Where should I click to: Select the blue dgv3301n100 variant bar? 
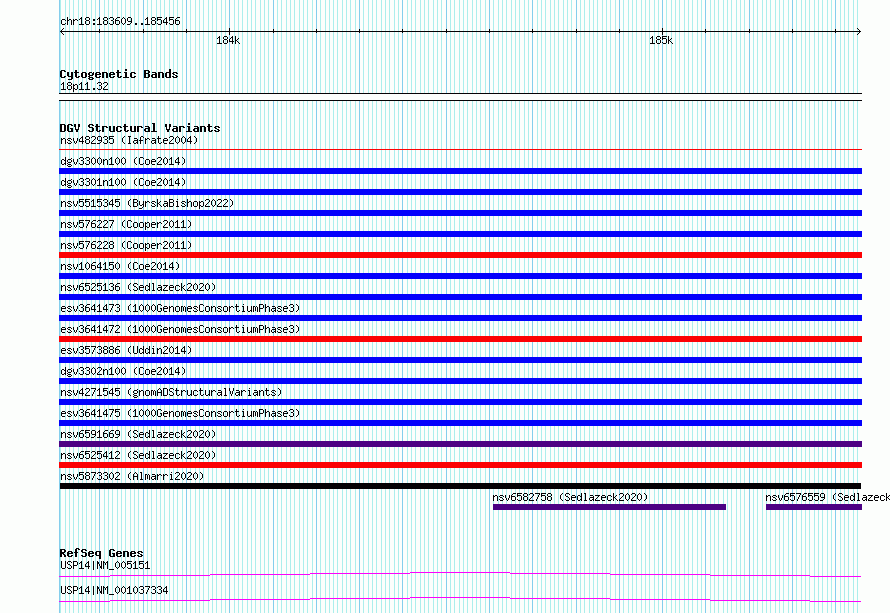point(460,192)
